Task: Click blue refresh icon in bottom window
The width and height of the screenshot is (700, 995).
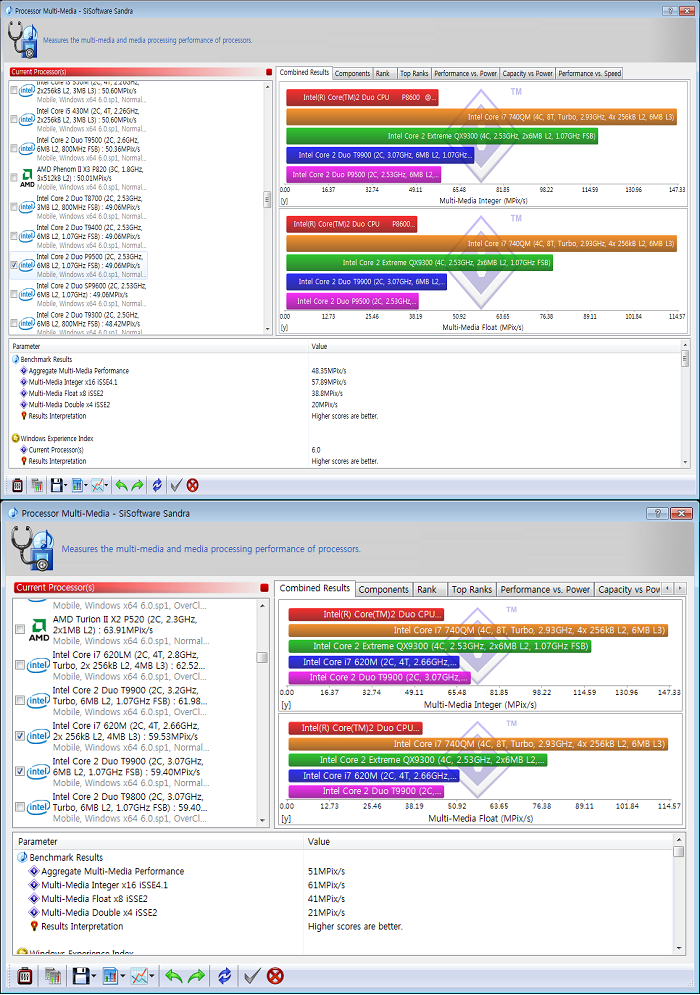Action: (225, 975)
